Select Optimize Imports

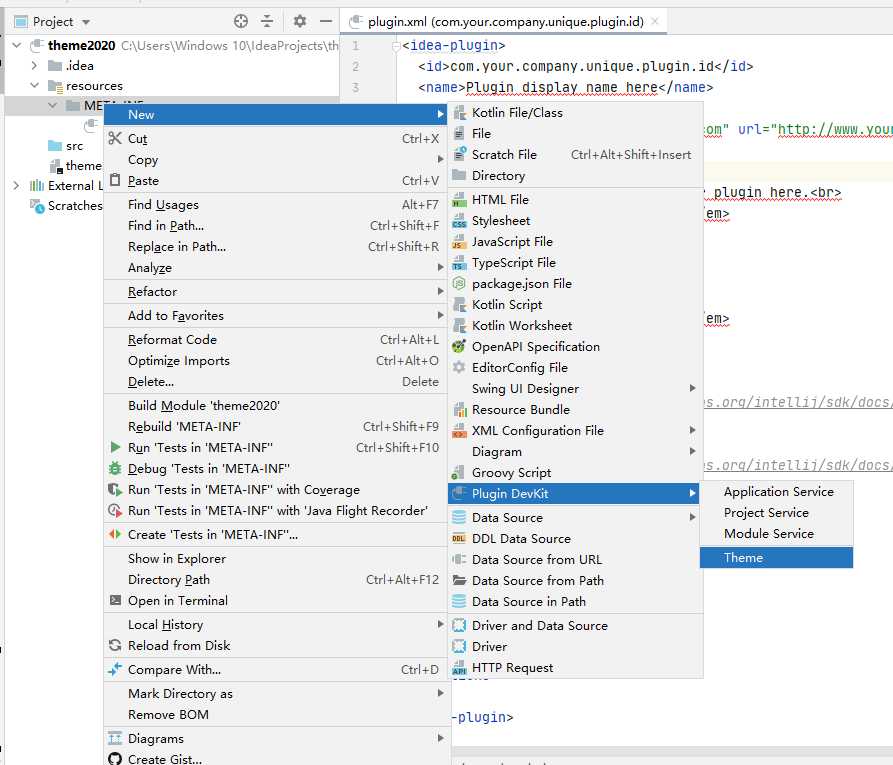click(275, 361)
